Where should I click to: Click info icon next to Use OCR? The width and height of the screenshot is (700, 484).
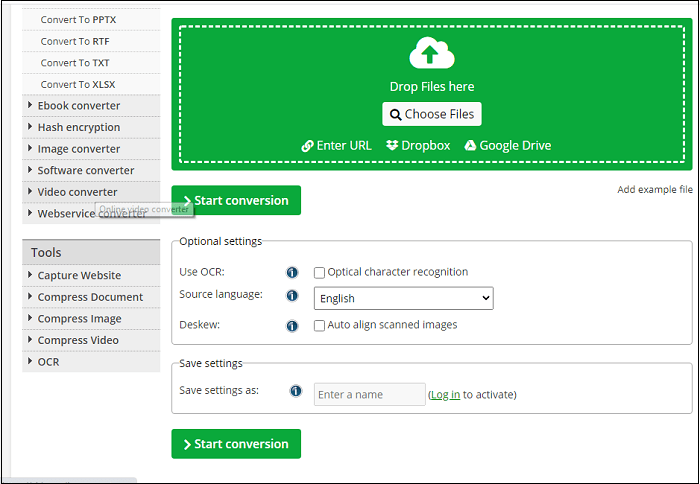point(293,272)
